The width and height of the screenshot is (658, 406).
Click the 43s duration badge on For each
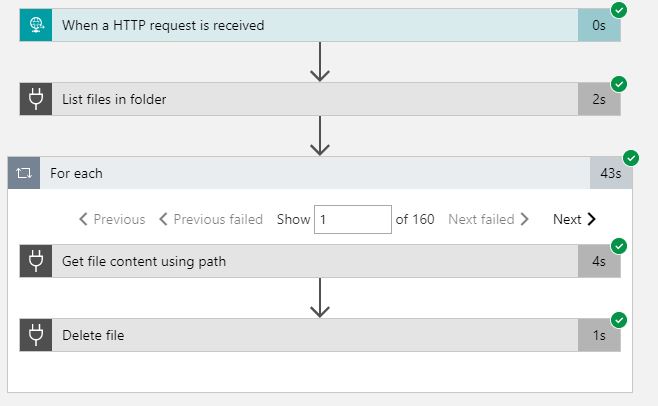tap(611, 173)
